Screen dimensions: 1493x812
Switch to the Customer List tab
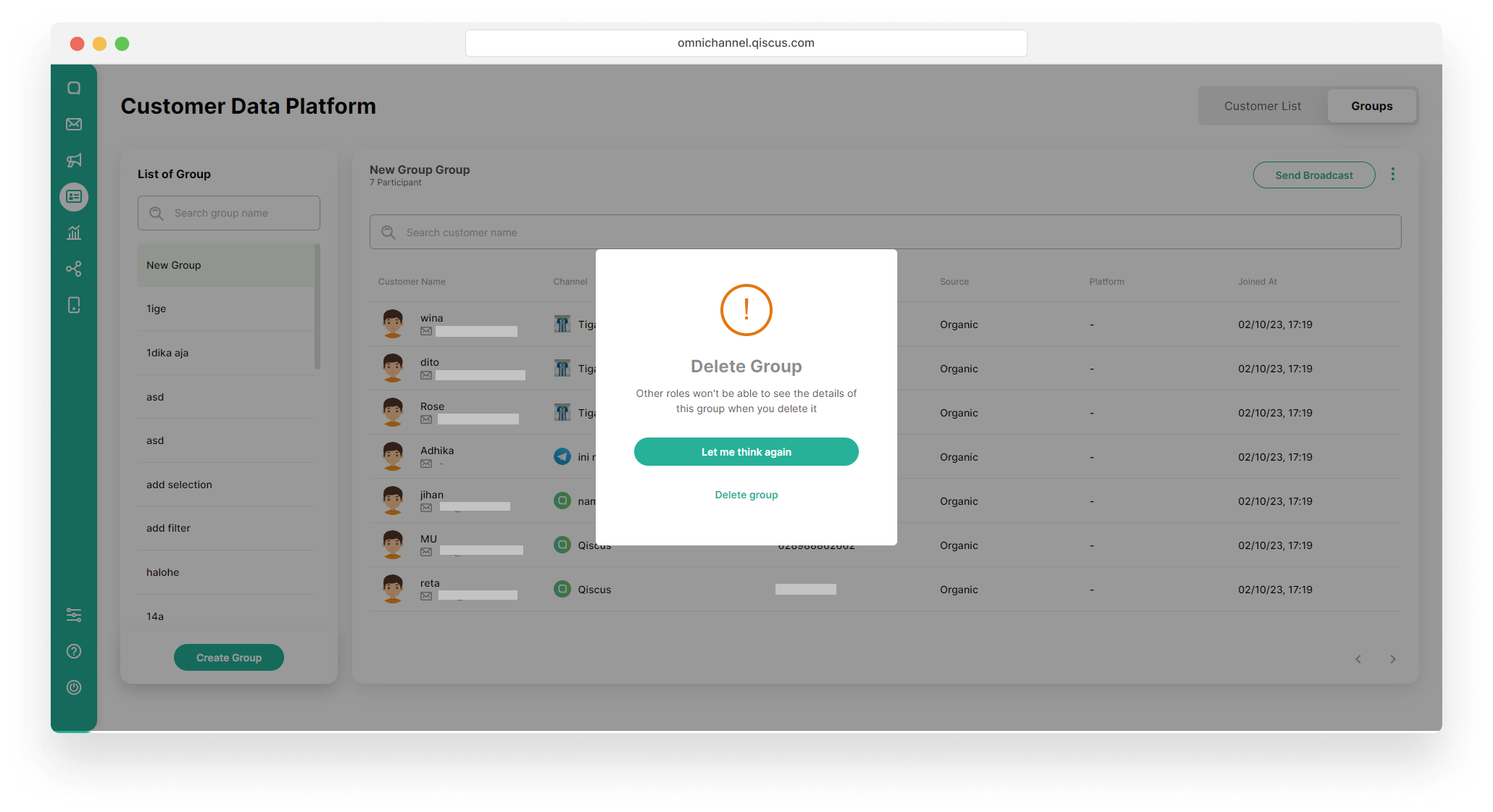point(1263,106)
